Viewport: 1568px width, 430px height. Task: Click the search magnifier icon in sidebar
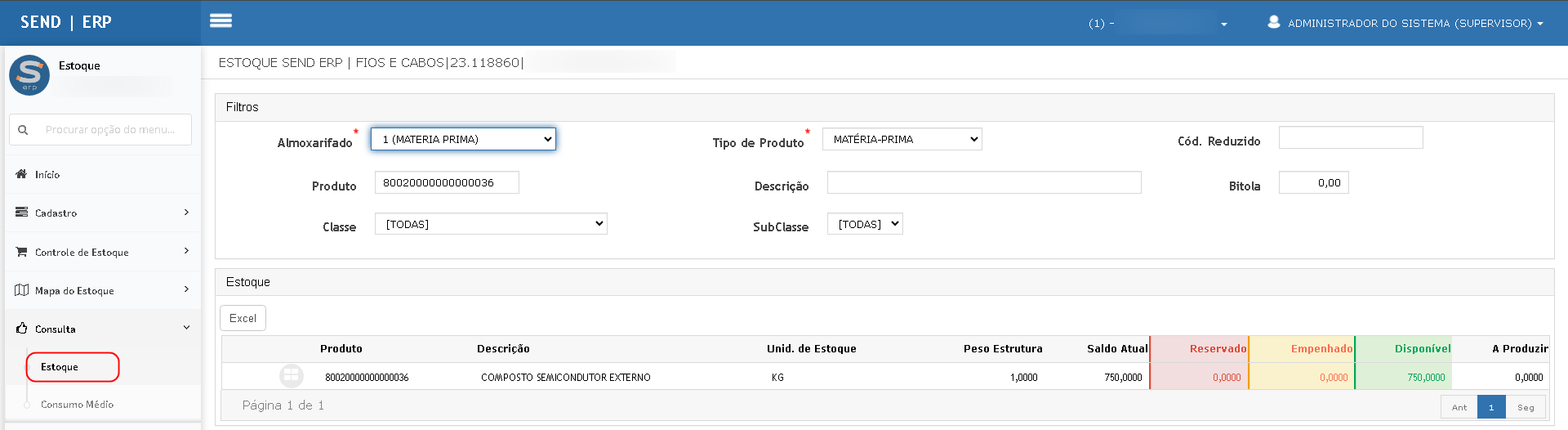click(23, 130)
